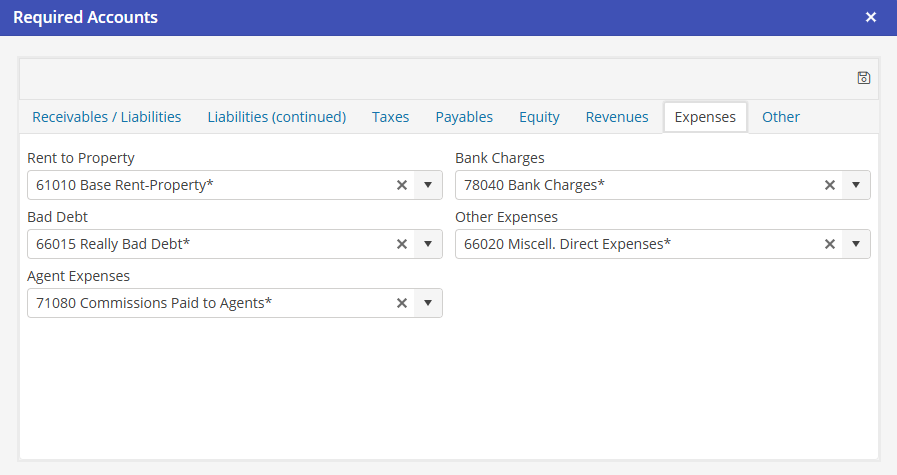
Task: Open the Bank Charges dropdown arrow
Action: [x=856, y=185]
